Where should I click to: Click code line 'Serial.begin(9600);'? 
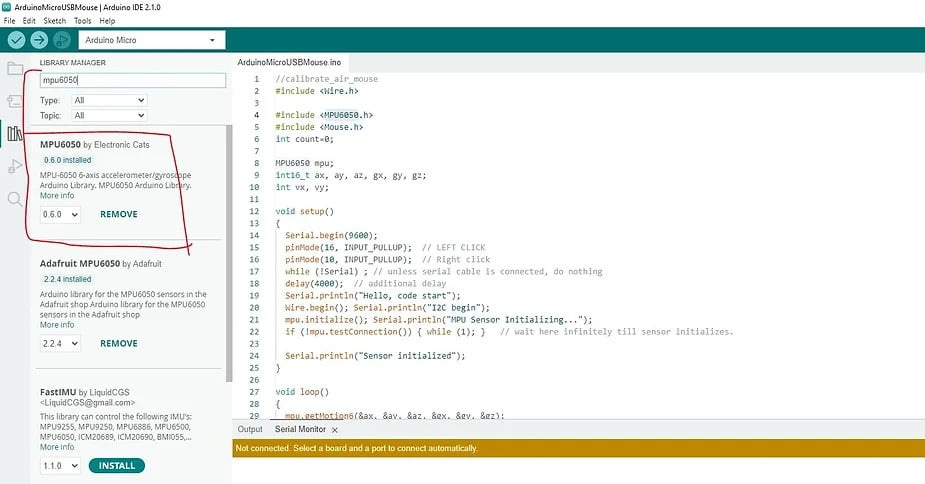pyautogui.click(x=331, y=236)
